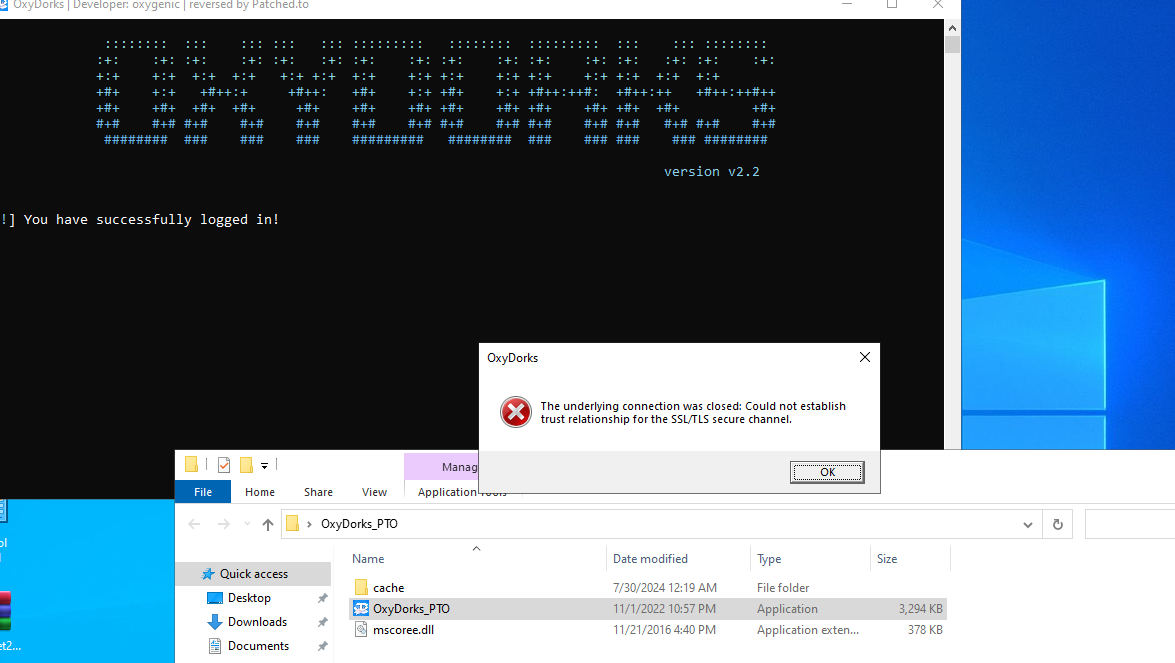Click the Properties checkmark quick access icon

[223, 465]
